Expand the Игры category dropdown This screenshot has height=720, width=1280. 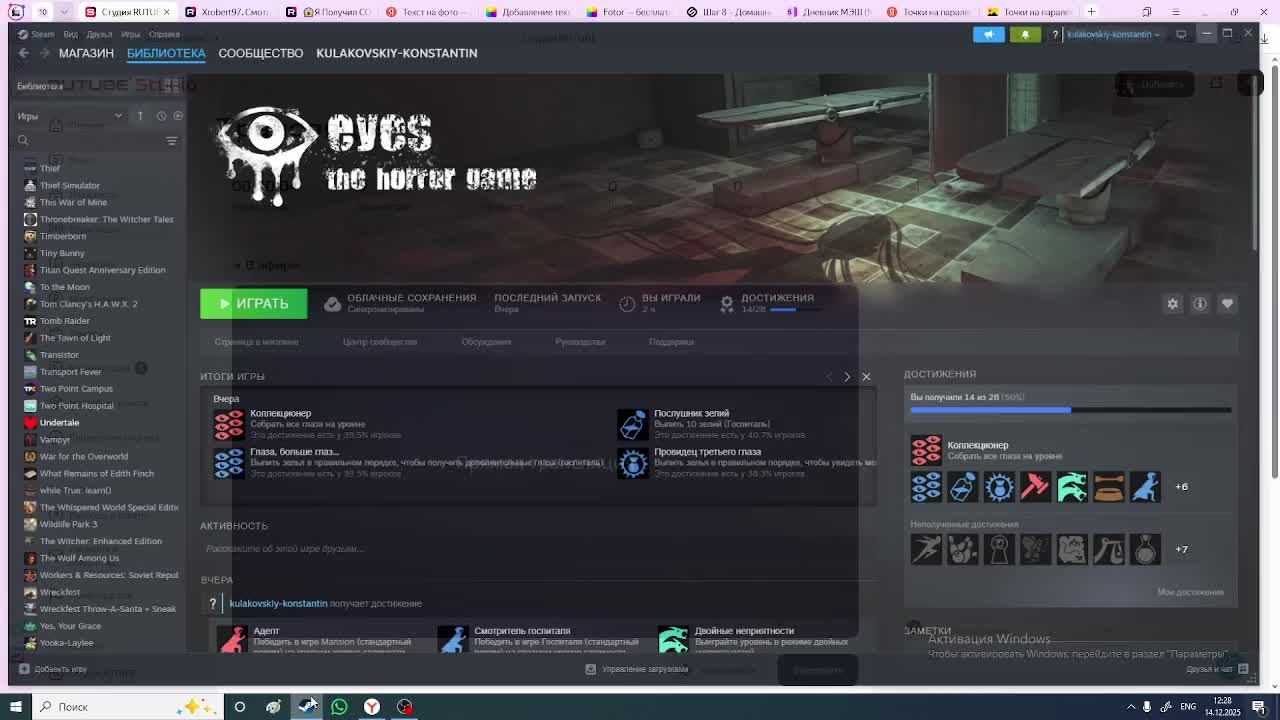click(118, 116)
